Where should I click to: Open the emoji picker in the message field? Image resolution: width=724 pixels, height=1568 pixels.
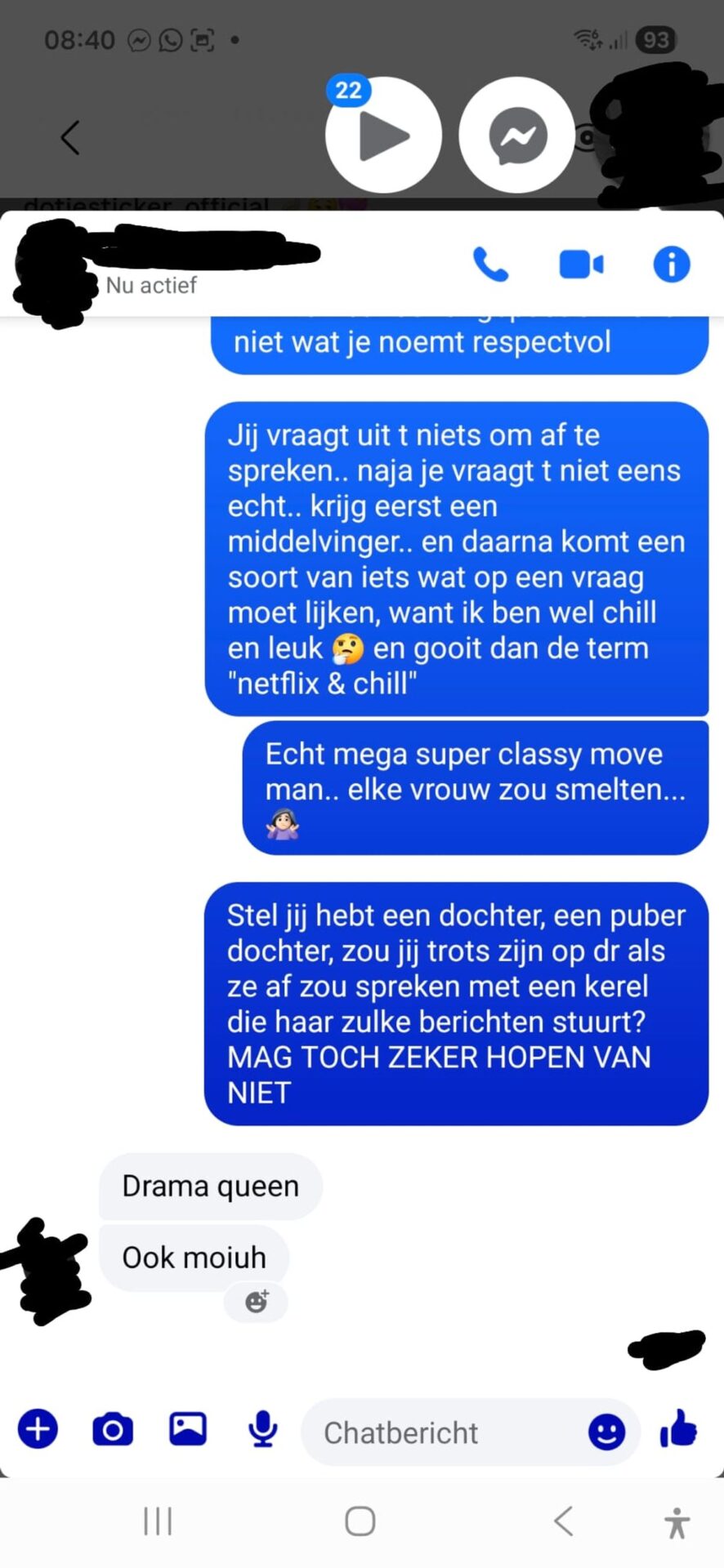[x=606, y=1432]
